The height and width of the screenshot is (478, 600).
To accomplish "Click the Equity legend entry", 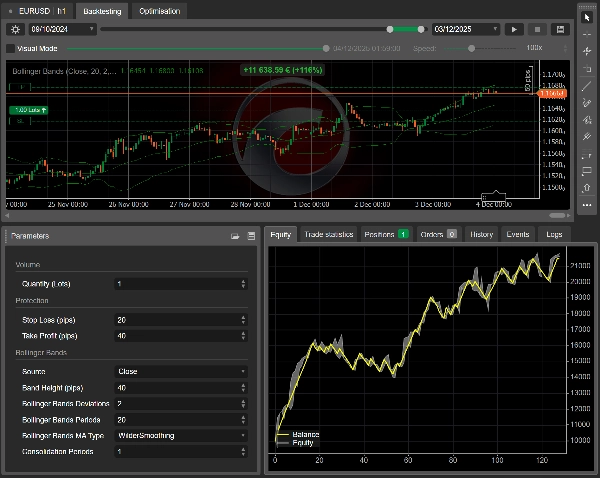I will (x=295, y=443).
